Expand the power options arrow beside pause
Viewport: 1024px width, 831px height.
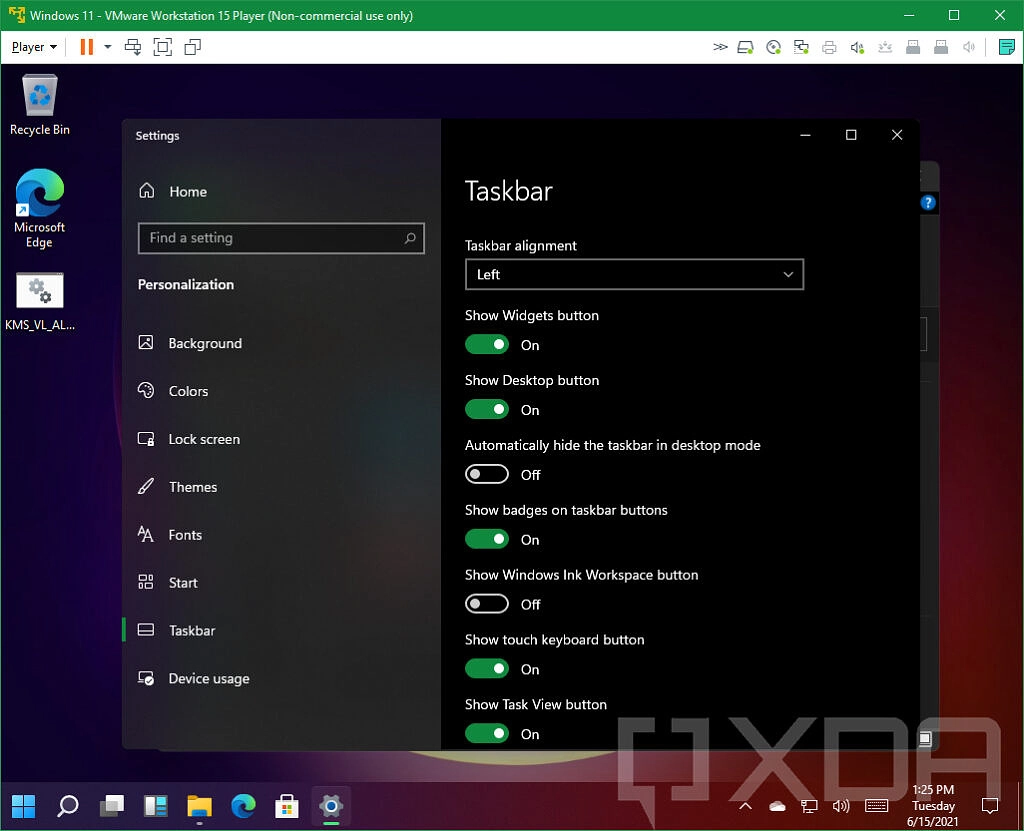tap(108, 47)
